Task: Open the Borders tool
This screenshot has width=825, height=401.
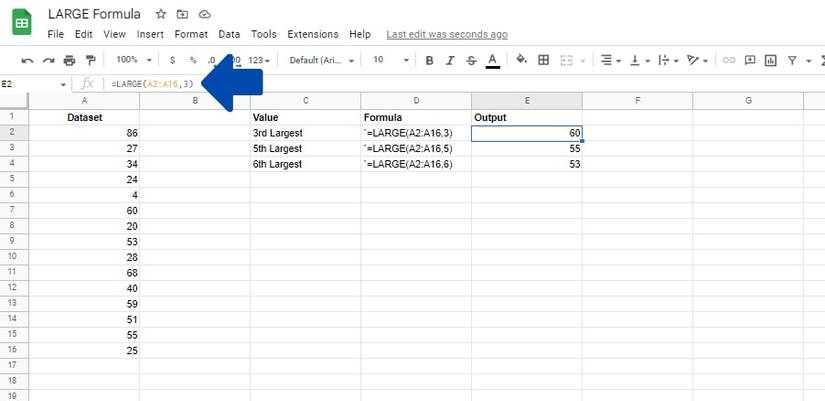Action: tap(544, 60)
